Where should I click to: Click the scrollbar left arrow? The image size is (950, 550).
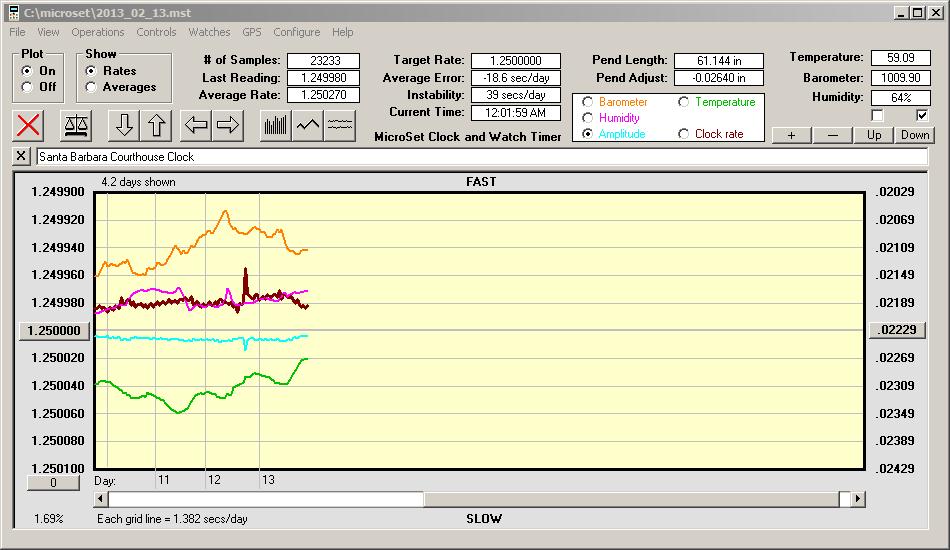[x=101, y=499]
